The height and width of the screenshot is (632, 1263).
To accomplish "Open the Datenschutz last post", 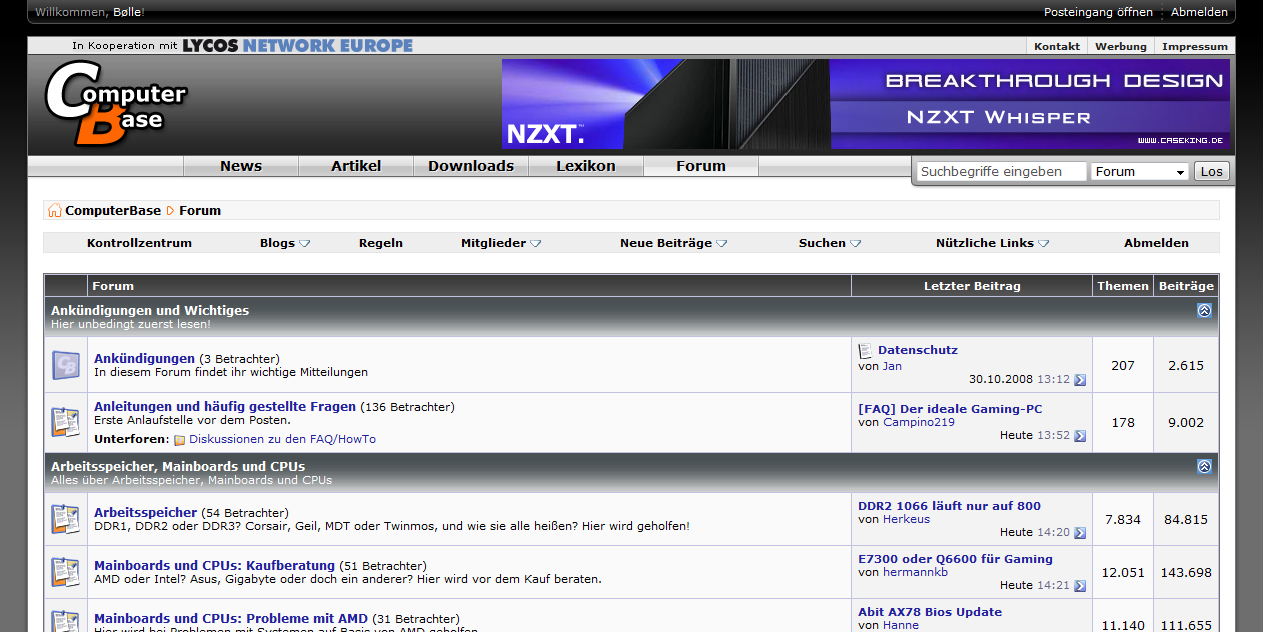I will coord(918,350).
